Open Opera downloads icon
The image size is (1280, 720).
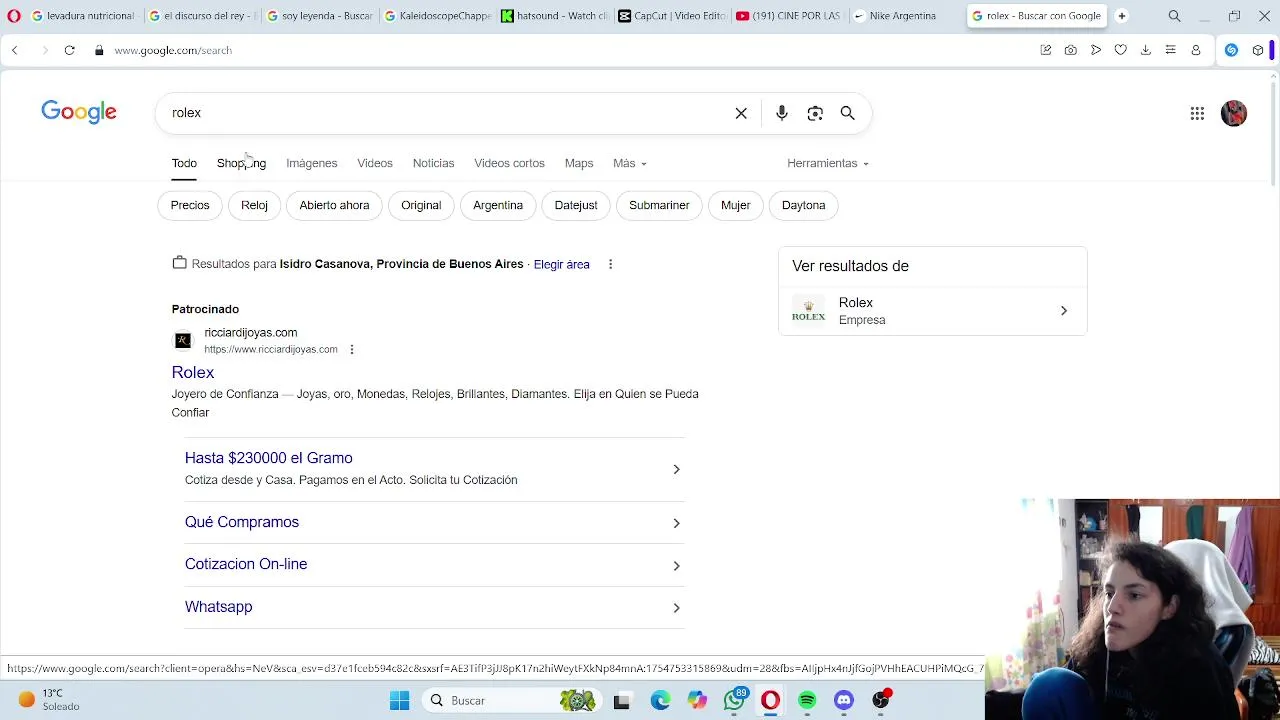(x=1146, y=50)
